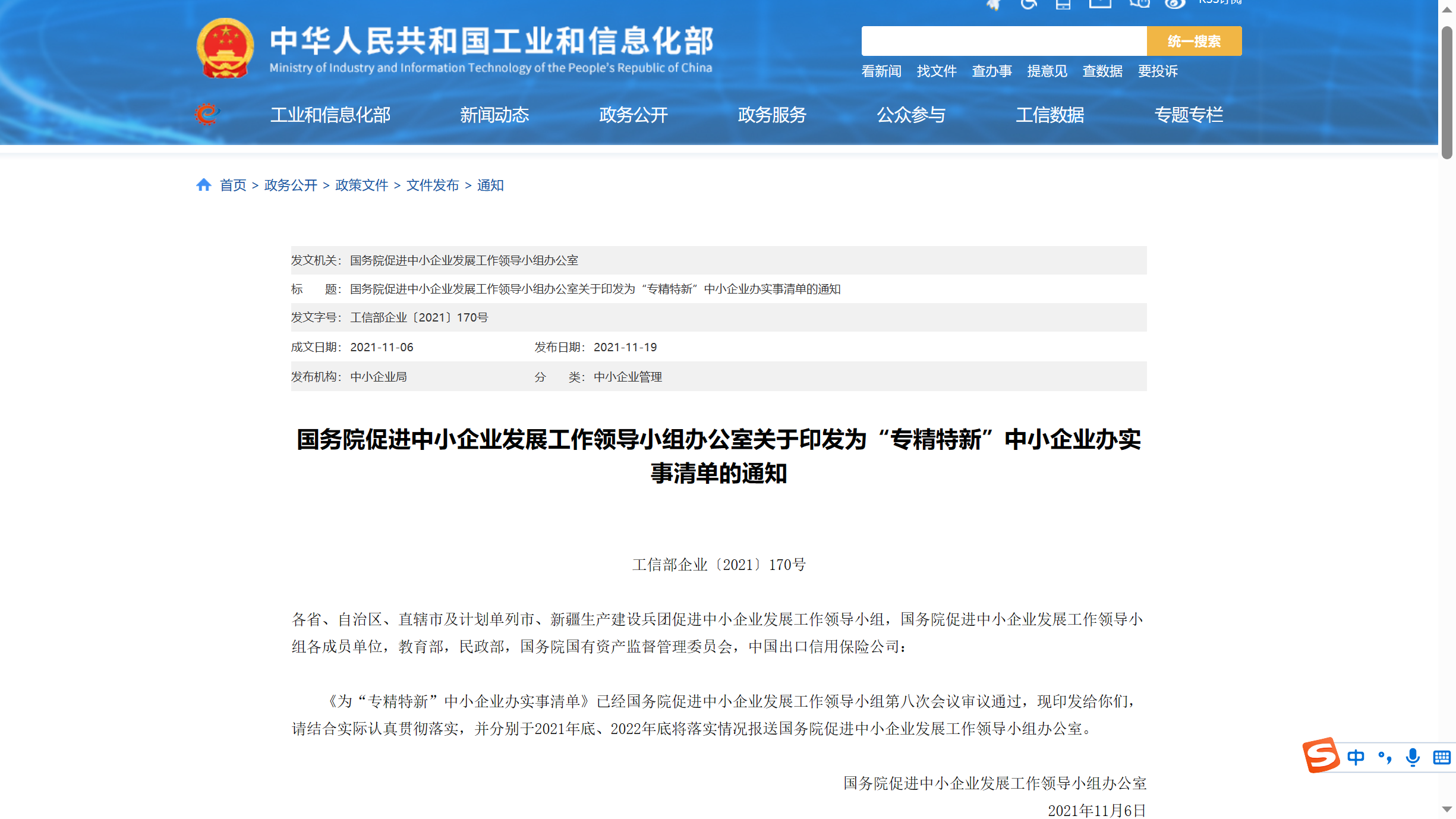Open 新闻动态 navigation menu
This screenshot has width=1456, height=819.
(494, 115)
